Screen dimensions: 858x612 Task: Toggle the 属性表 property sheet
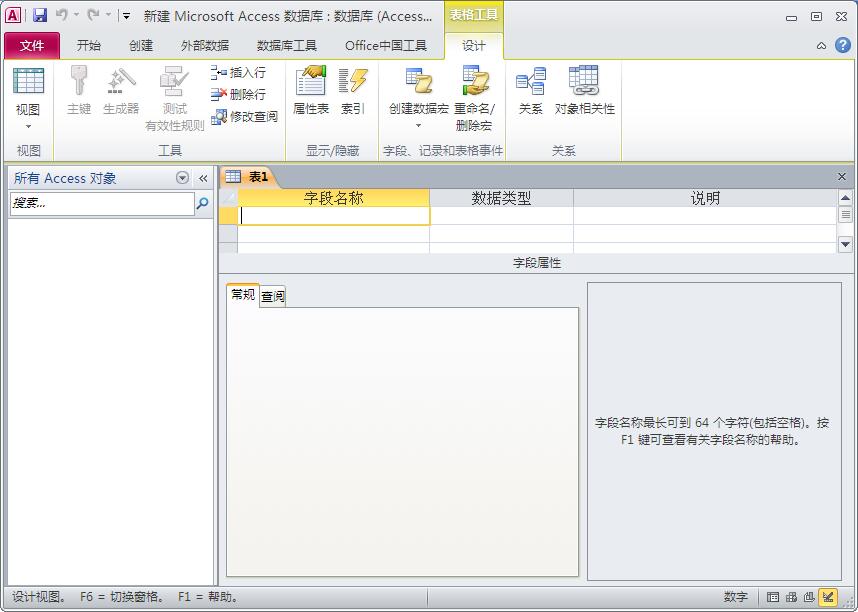coord(311,90)
